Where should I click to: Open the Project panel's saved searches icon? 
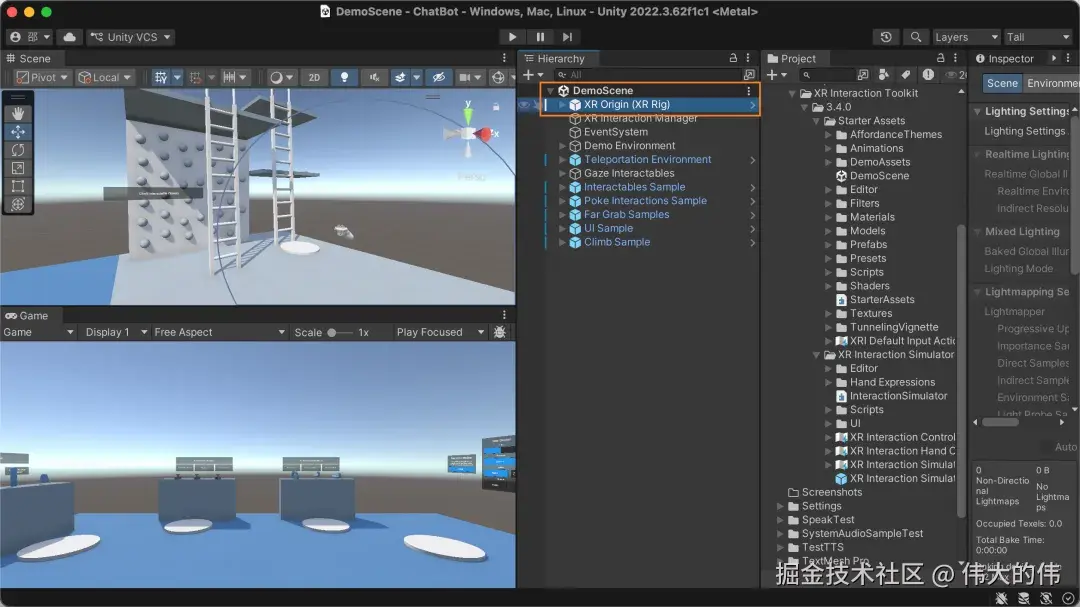tap(863, 74)
